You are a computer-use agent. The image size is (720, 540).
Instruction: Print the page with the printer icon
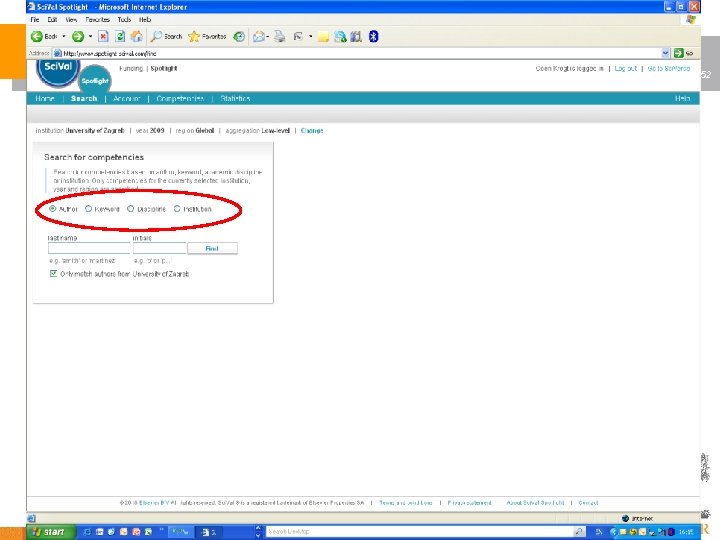pyautogui.click(x=279, y=37)
